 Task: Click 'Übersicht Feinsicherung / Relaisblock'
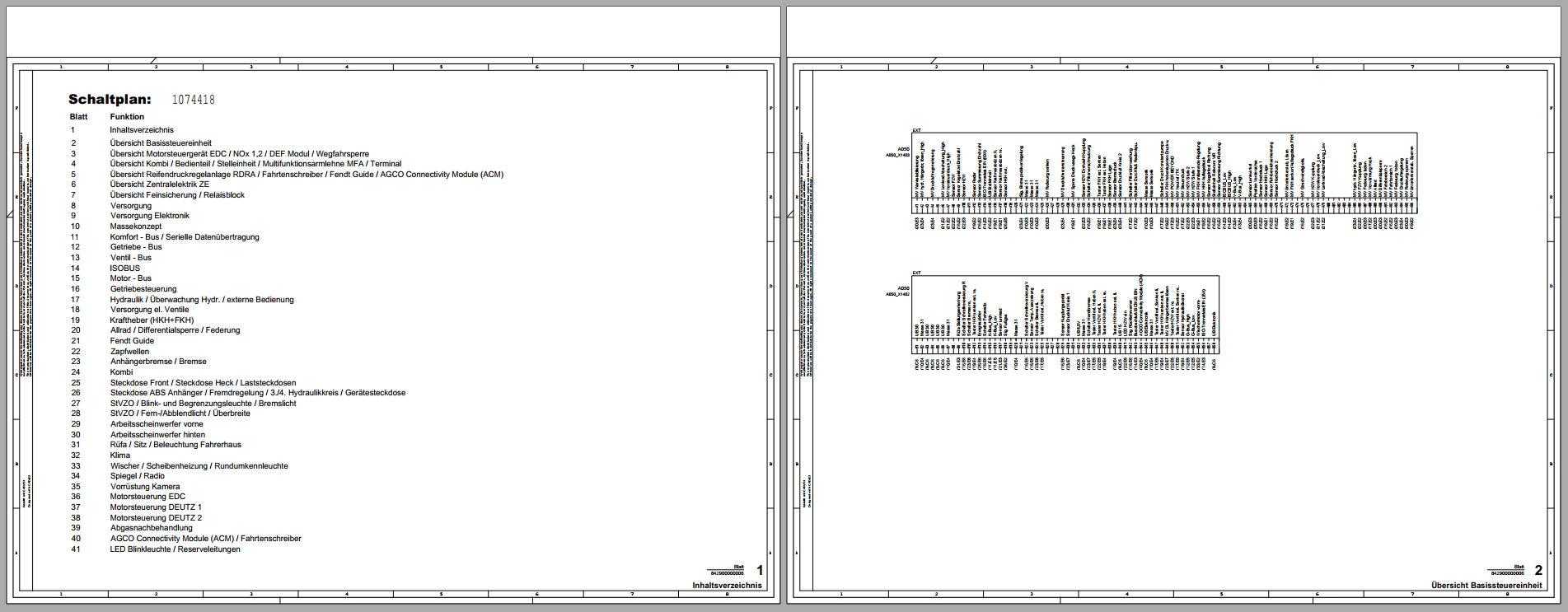pyautogui.click(x=177, y=195)
